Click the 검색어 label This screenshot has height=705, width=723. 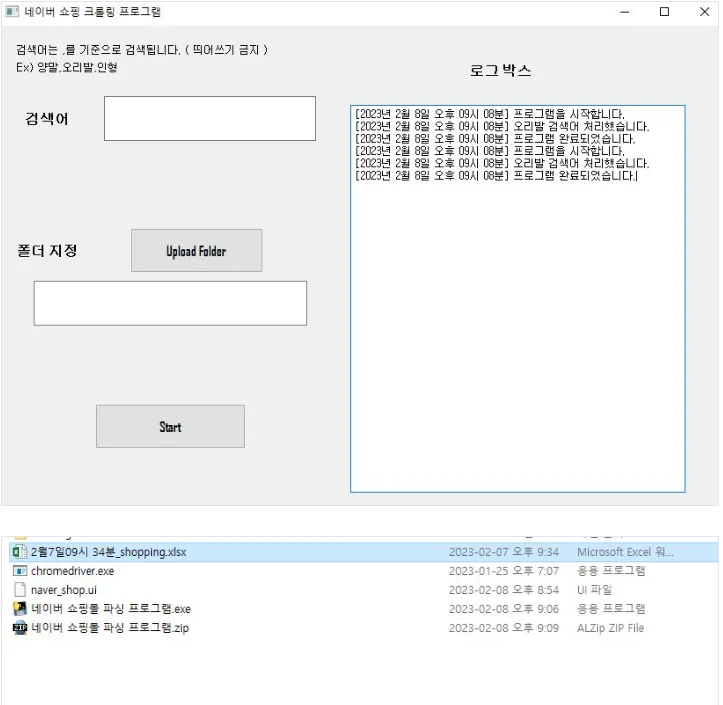click(x=47, y=118)
